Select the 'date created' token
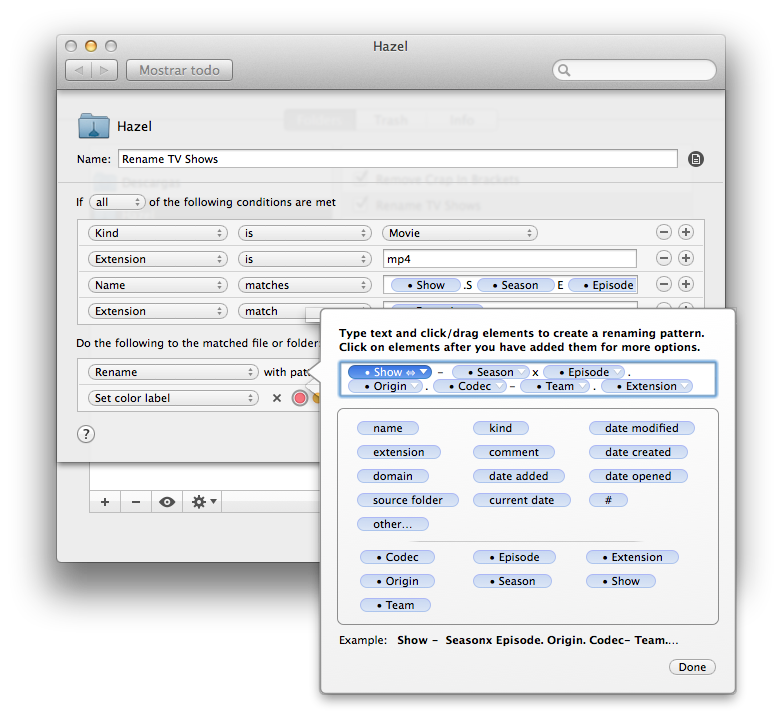Viewport: 782px width, 714px height. pyautogui.click(x=638, y=452)
